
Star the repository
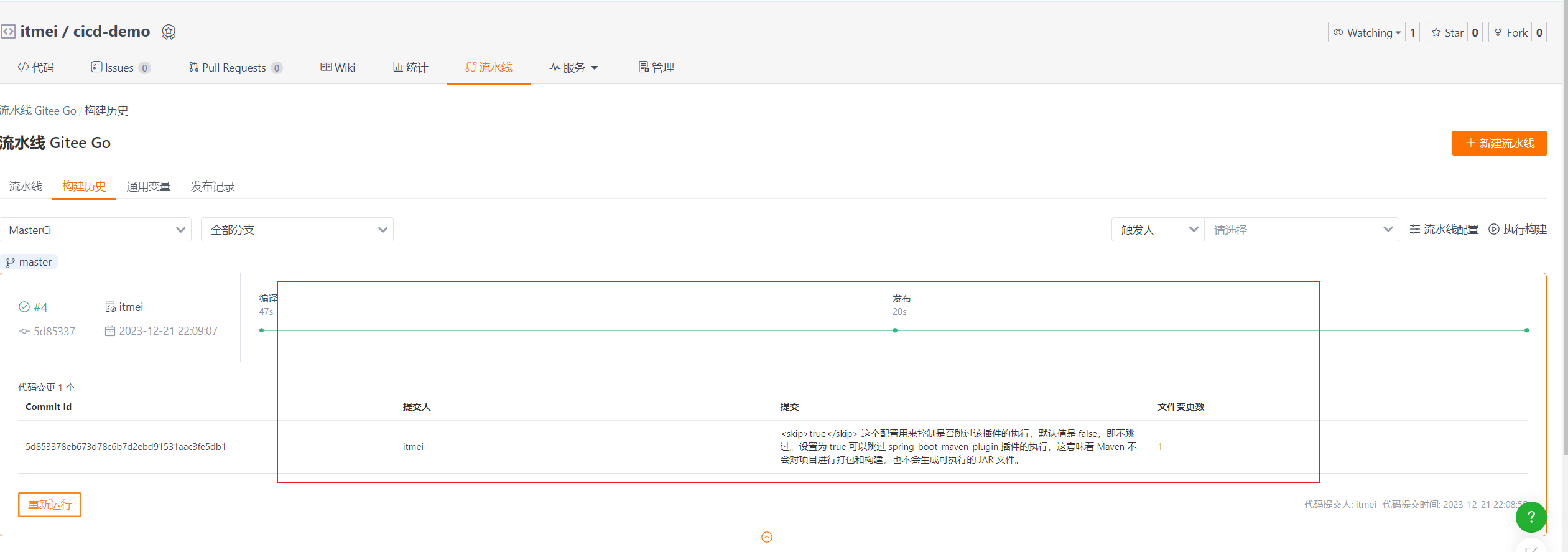click(x=1447, y=32)
